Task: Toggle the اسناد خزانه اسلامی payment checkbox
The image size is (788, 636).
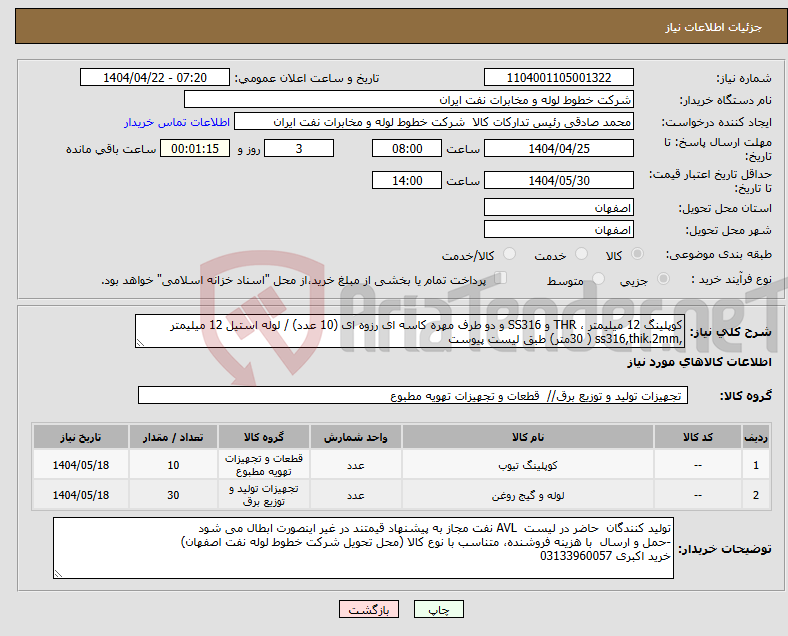Action: click(x=501, y=278)
